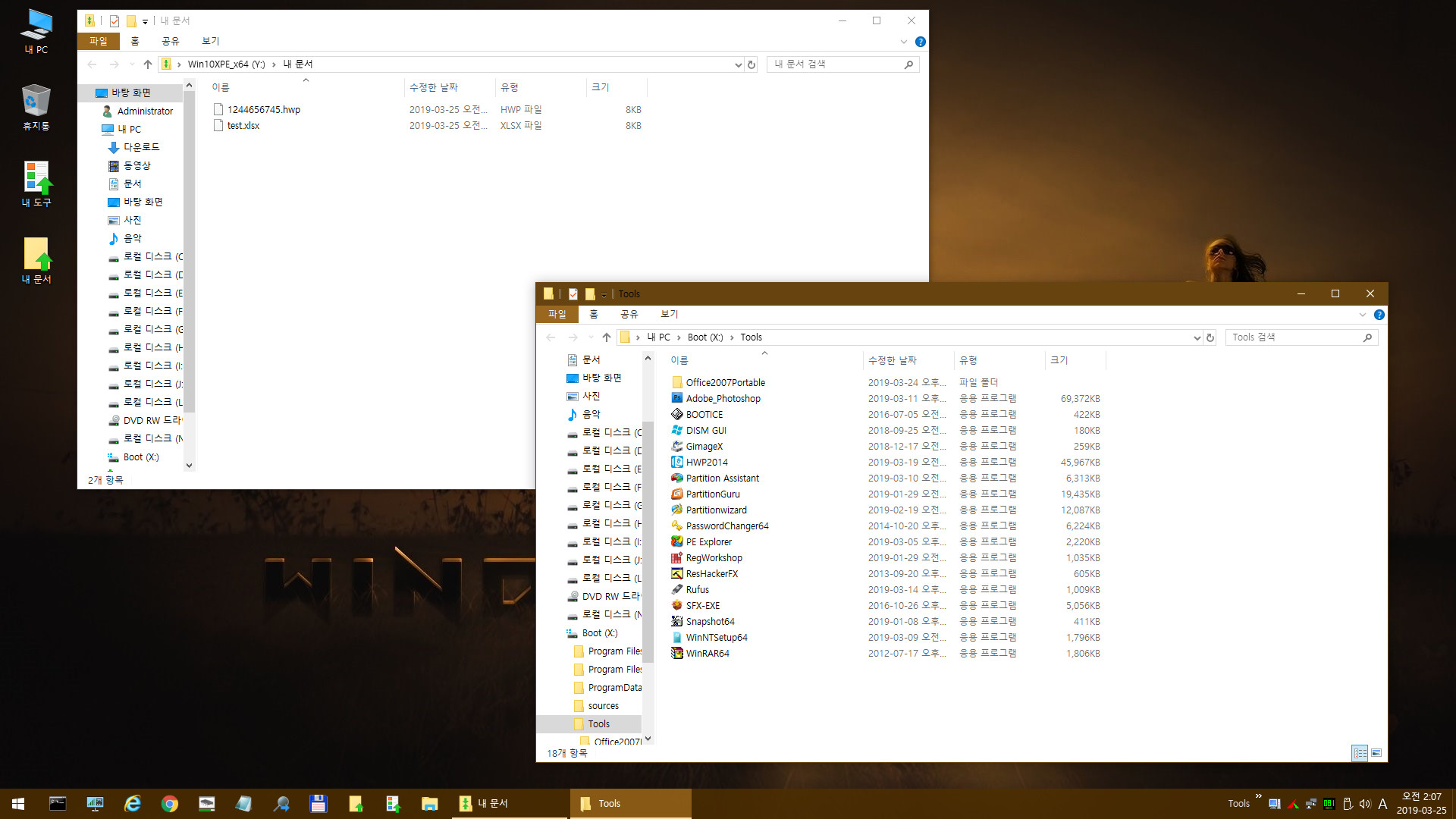This screenshot has height=819, width=1456.
Task: Open help in the Tools window
Action: [x=1379, y=315]
